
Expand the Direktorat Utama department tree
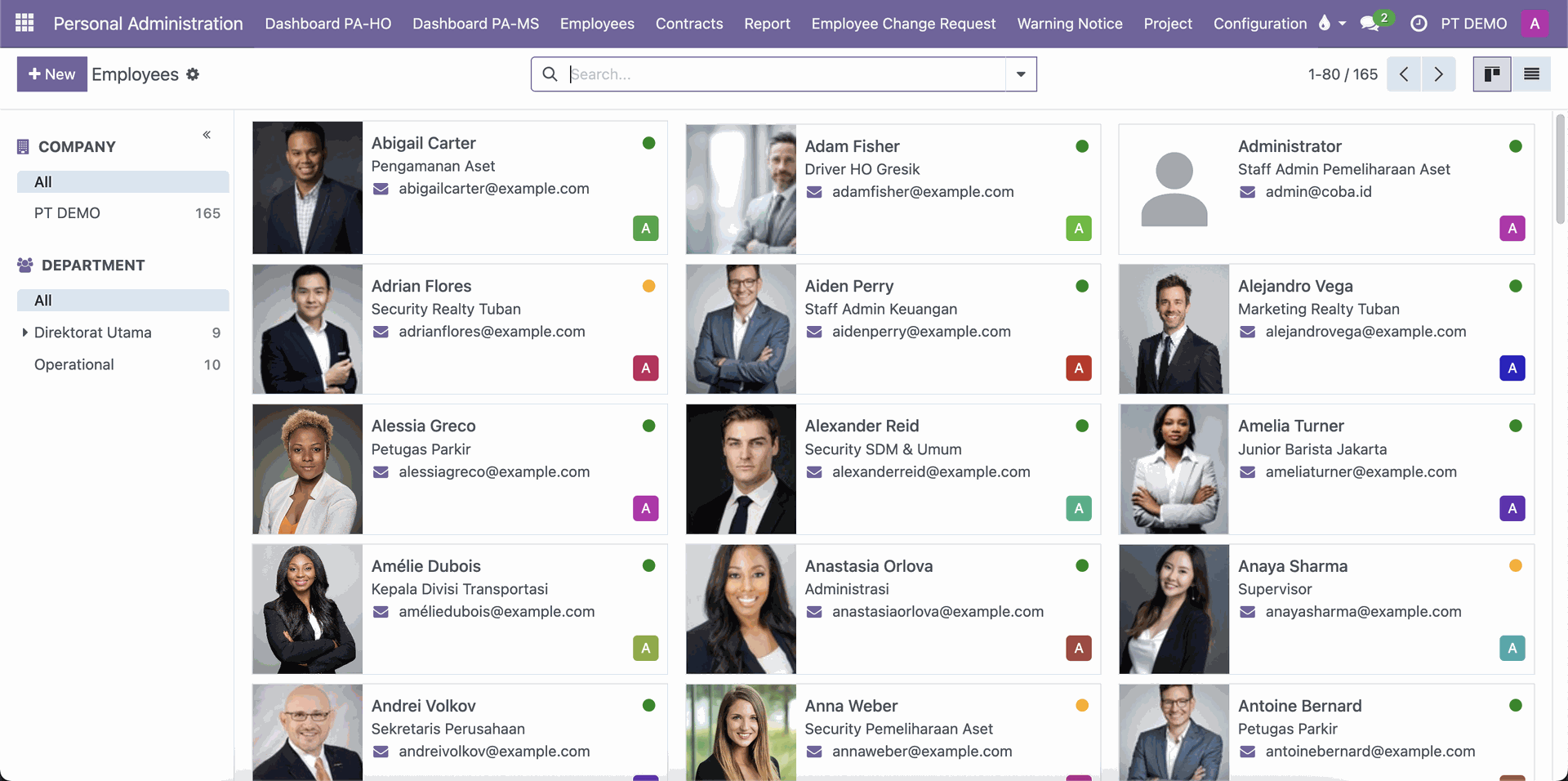coord(24,332)
